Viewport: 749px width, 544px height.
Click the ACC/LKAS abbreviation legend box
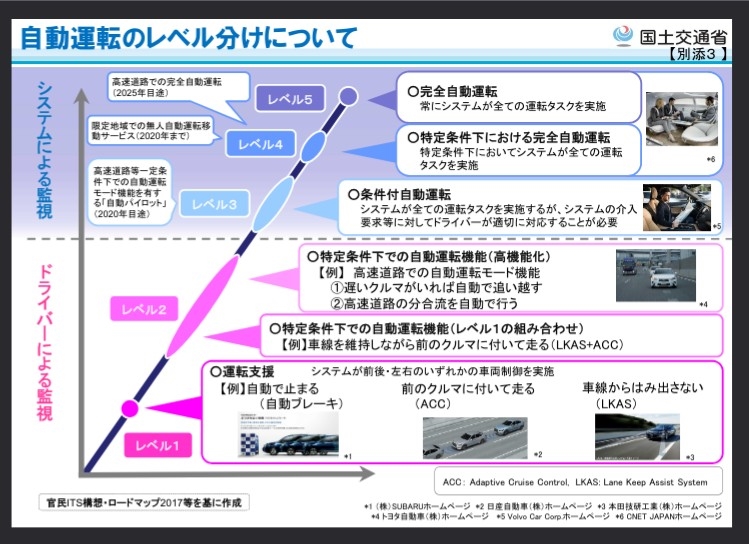(x=578, y=481)
